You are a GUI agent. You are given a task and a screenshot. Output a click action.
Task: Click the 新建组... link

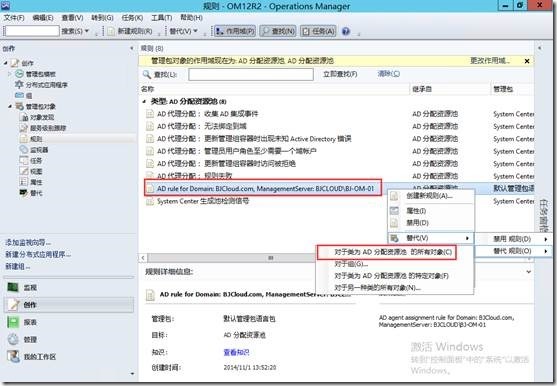(17, 266)
